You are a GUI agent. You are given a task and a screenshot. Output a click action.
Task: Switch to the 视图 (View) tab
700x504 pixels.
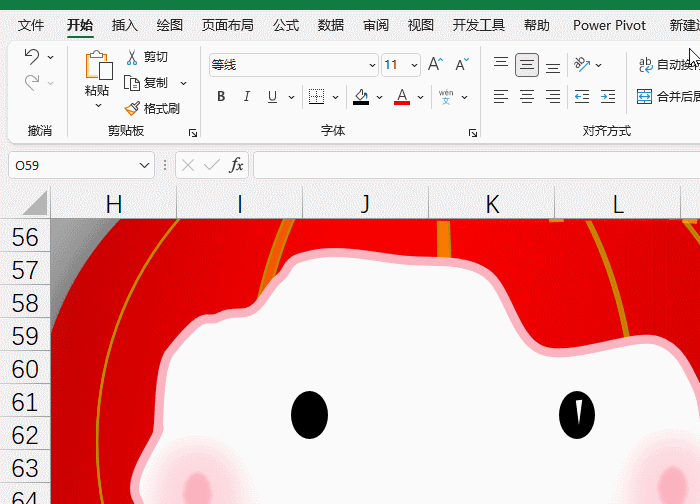421,25
